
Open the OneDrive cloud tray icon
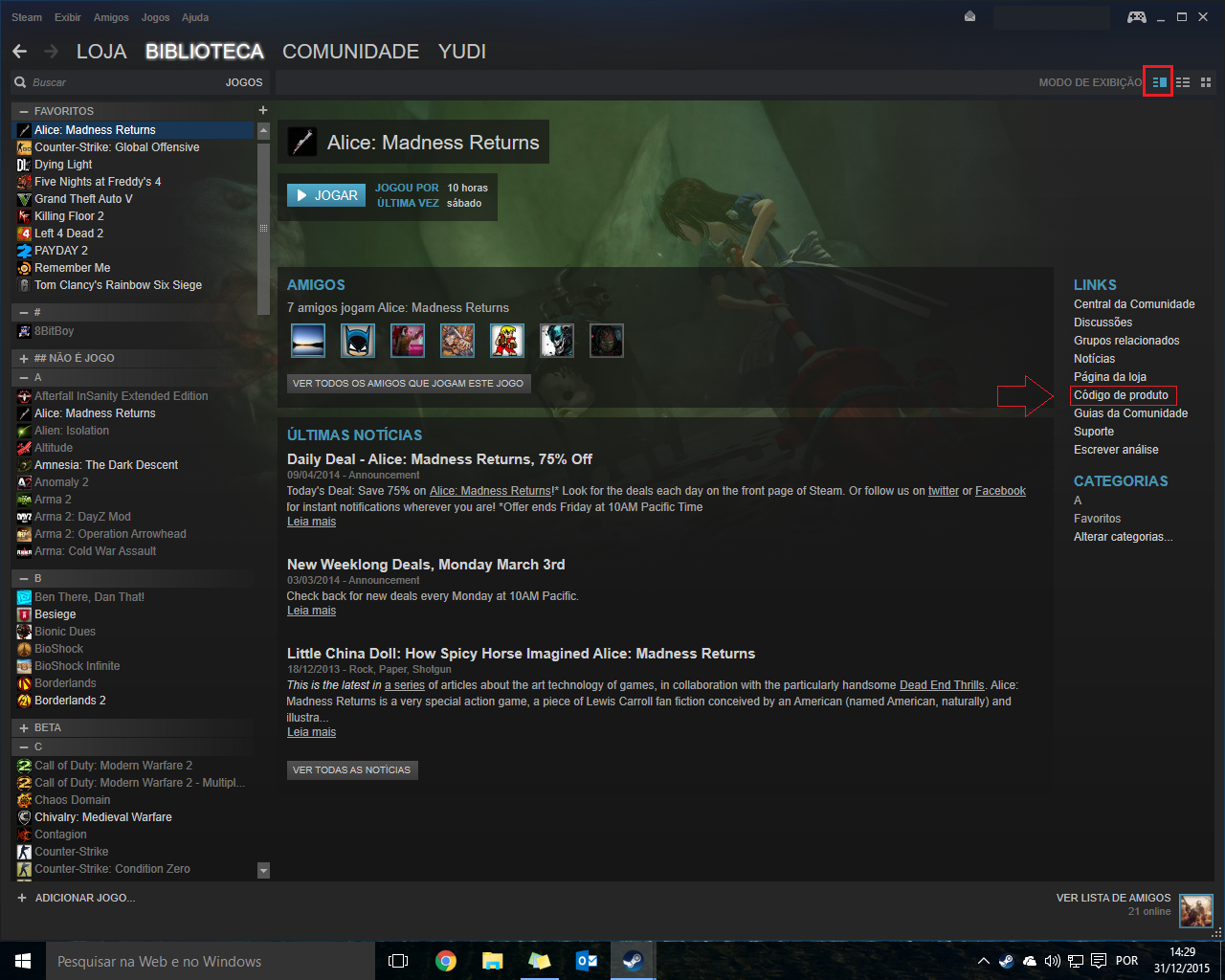[1030, 961]
